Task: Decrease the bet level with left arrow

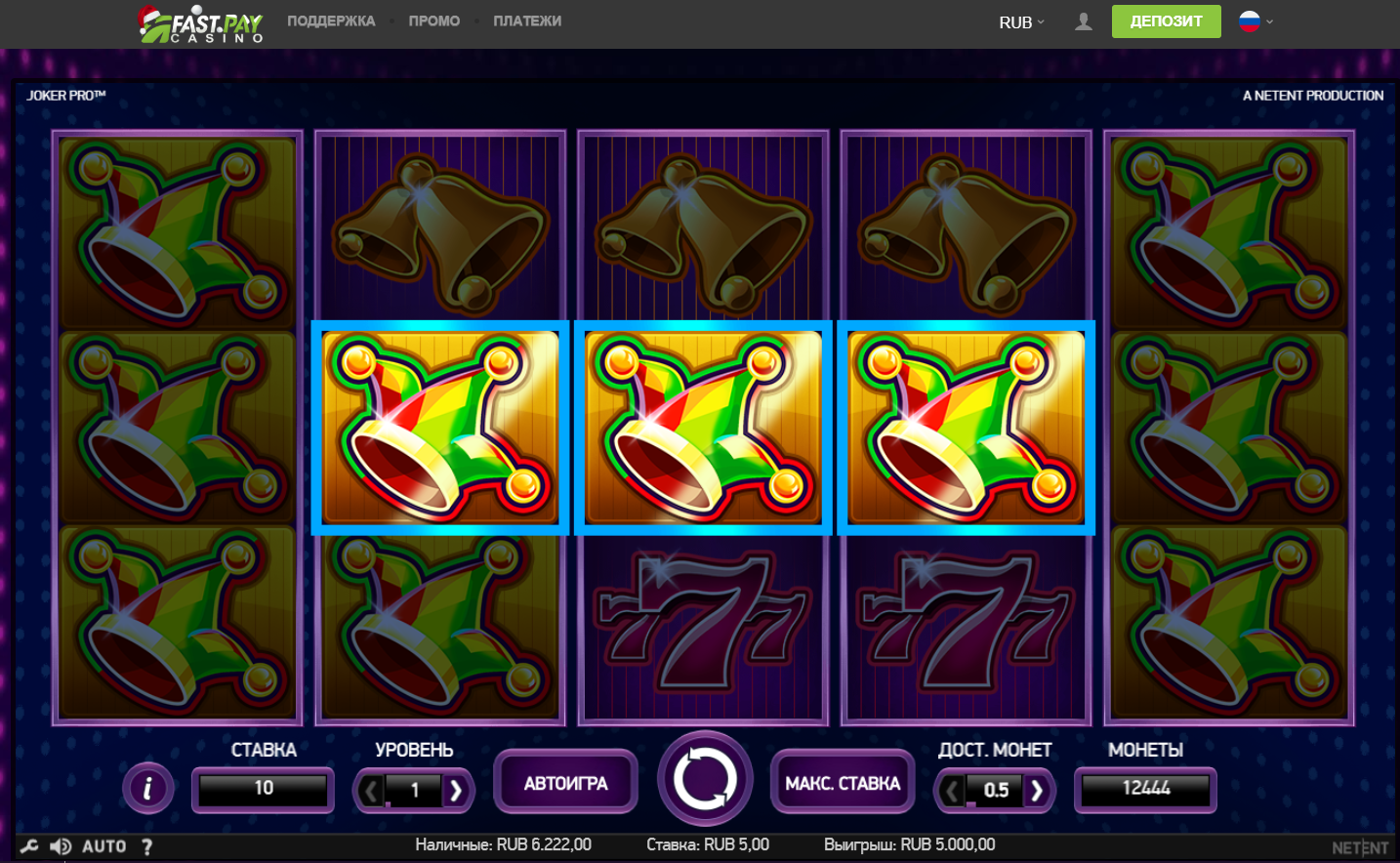Action: tap(370, 791)
